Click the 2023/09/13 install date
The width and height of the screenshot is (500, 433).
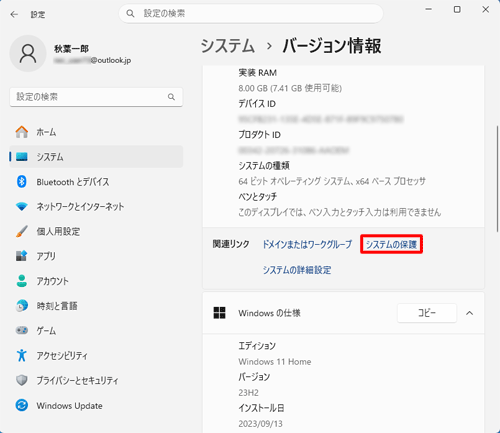coord(260,424)
